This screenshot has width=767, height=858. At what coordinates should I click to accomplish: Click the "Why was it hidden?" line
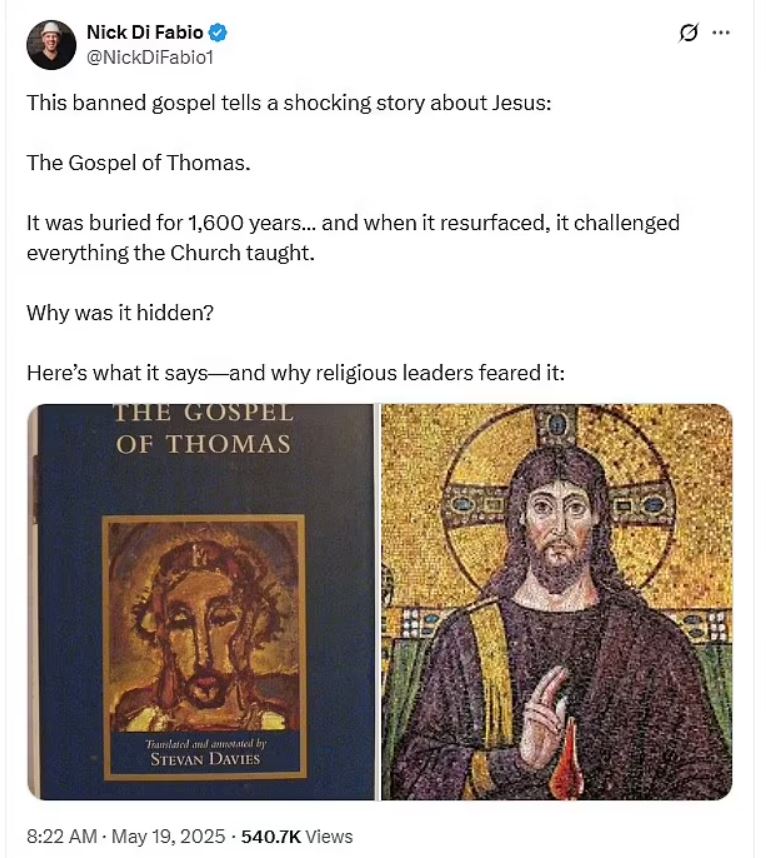(x=120, y=312)
